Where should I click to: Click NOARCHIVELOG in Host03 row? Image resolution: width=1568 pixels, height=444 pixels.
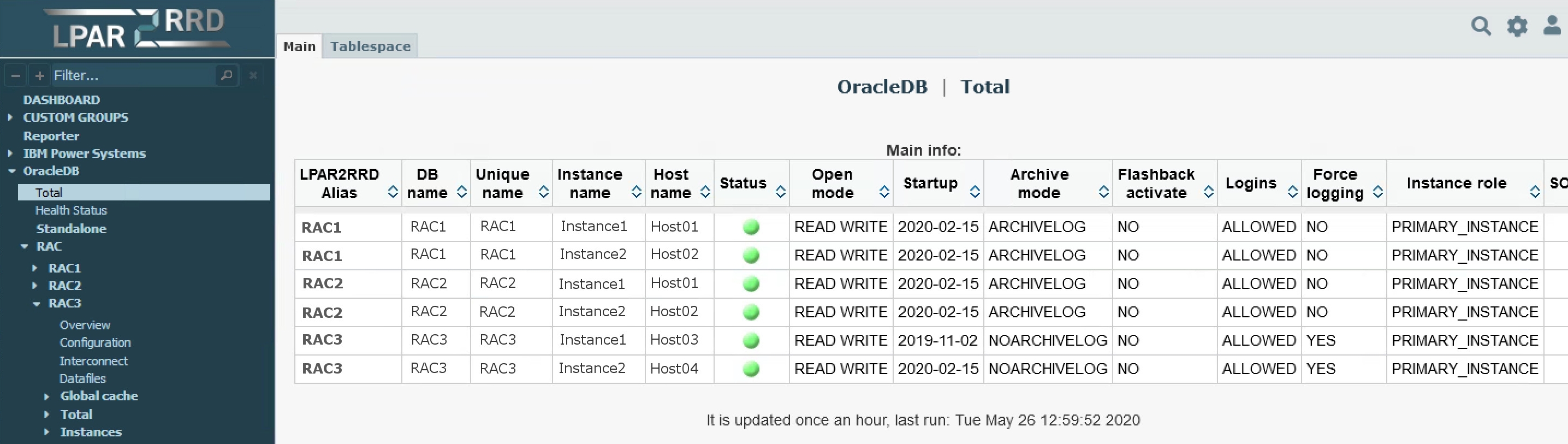click(x=1048, y=340)
